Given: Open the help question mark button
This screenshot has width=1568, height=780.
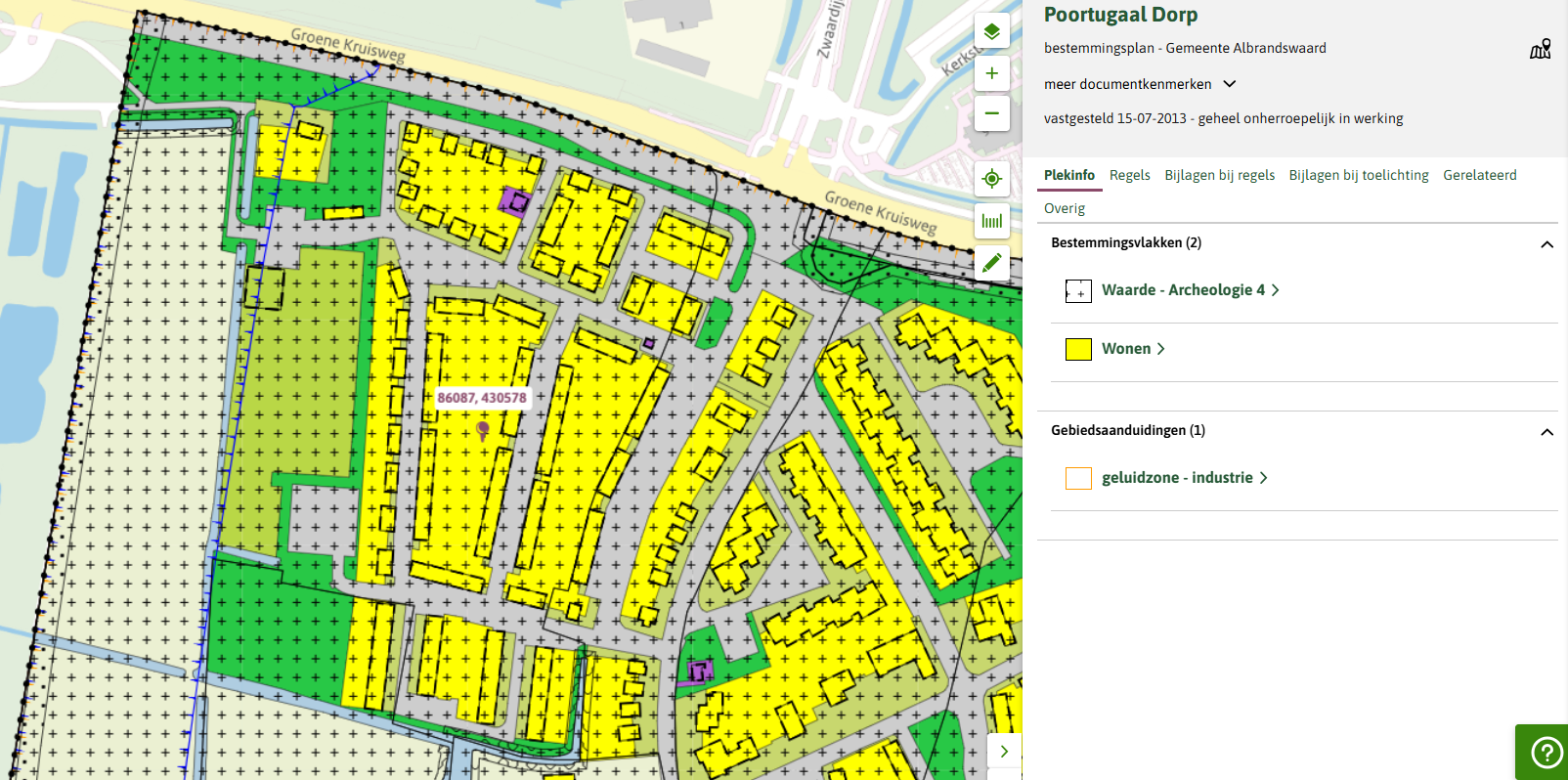Looking at the screenshot, I should tap(1546, 753).
